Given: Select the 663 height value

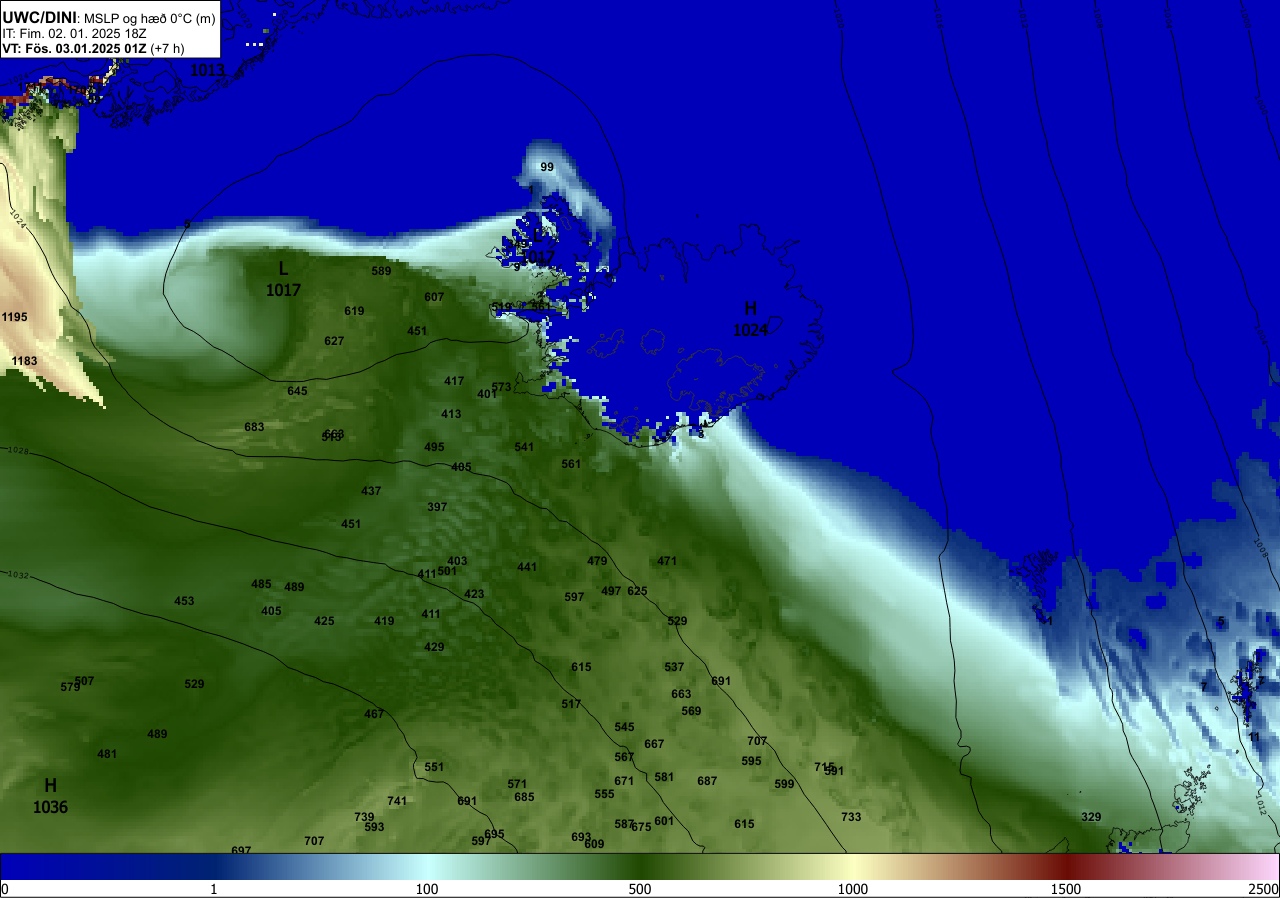Looking at the screenshot, I should [681, 694].
